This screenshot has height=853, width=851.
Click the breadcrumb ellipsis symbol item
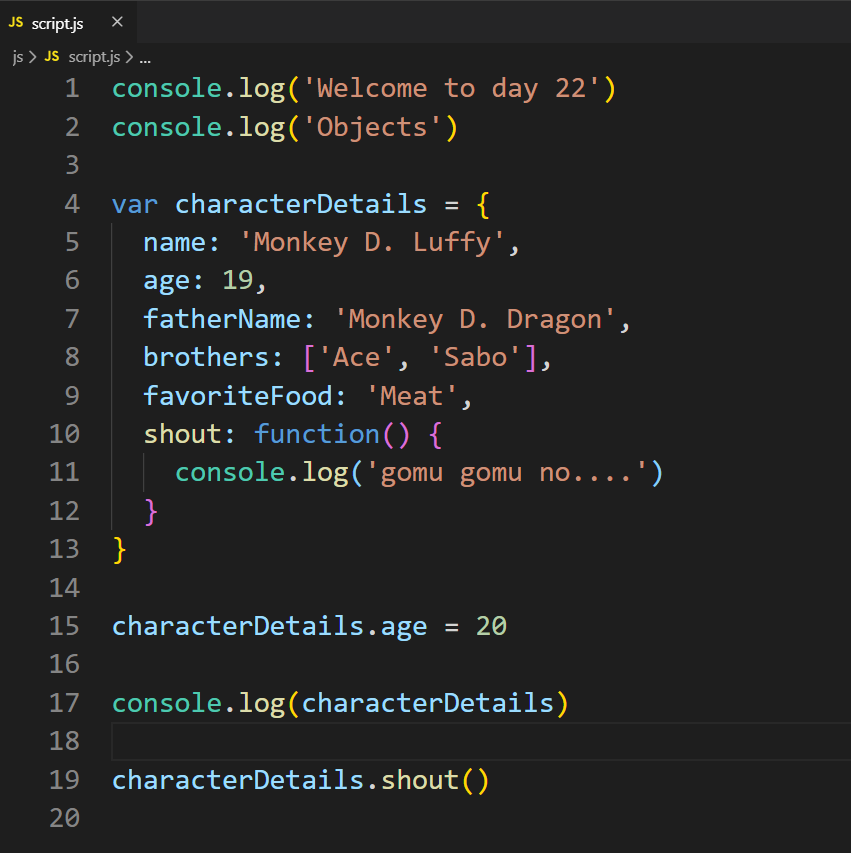(x=145, y=58)
